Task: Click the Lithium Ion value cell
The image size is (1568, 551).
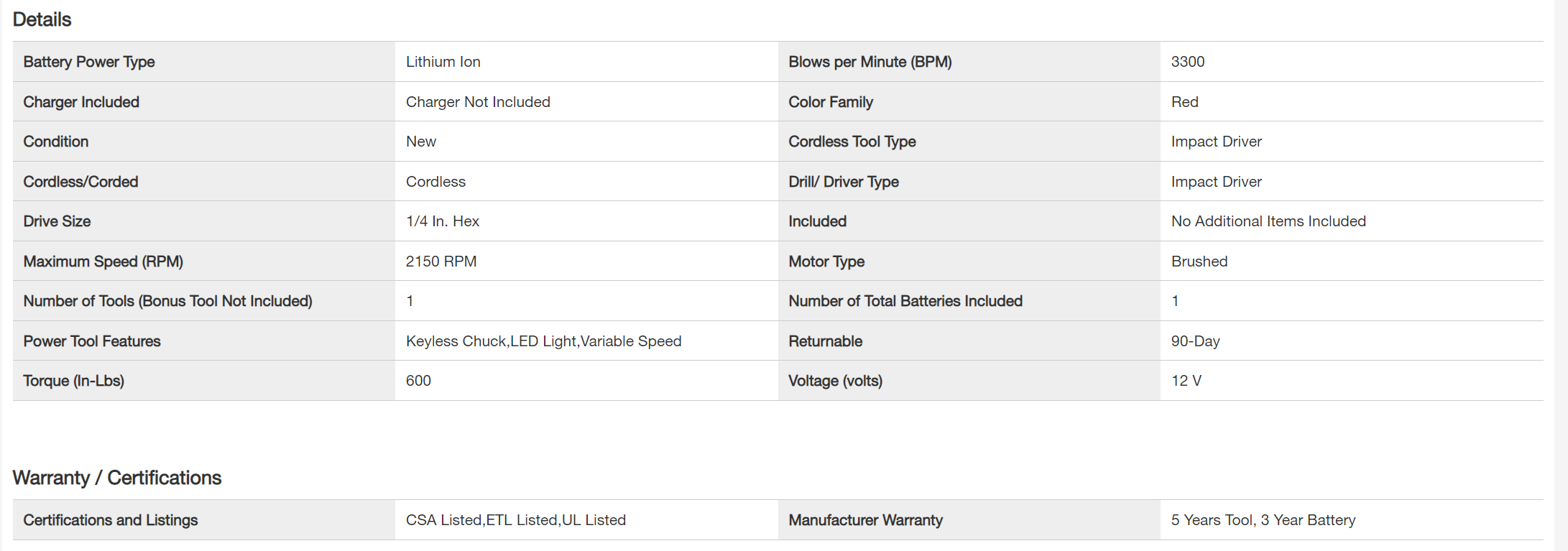Action: click(x=443, y=62)
